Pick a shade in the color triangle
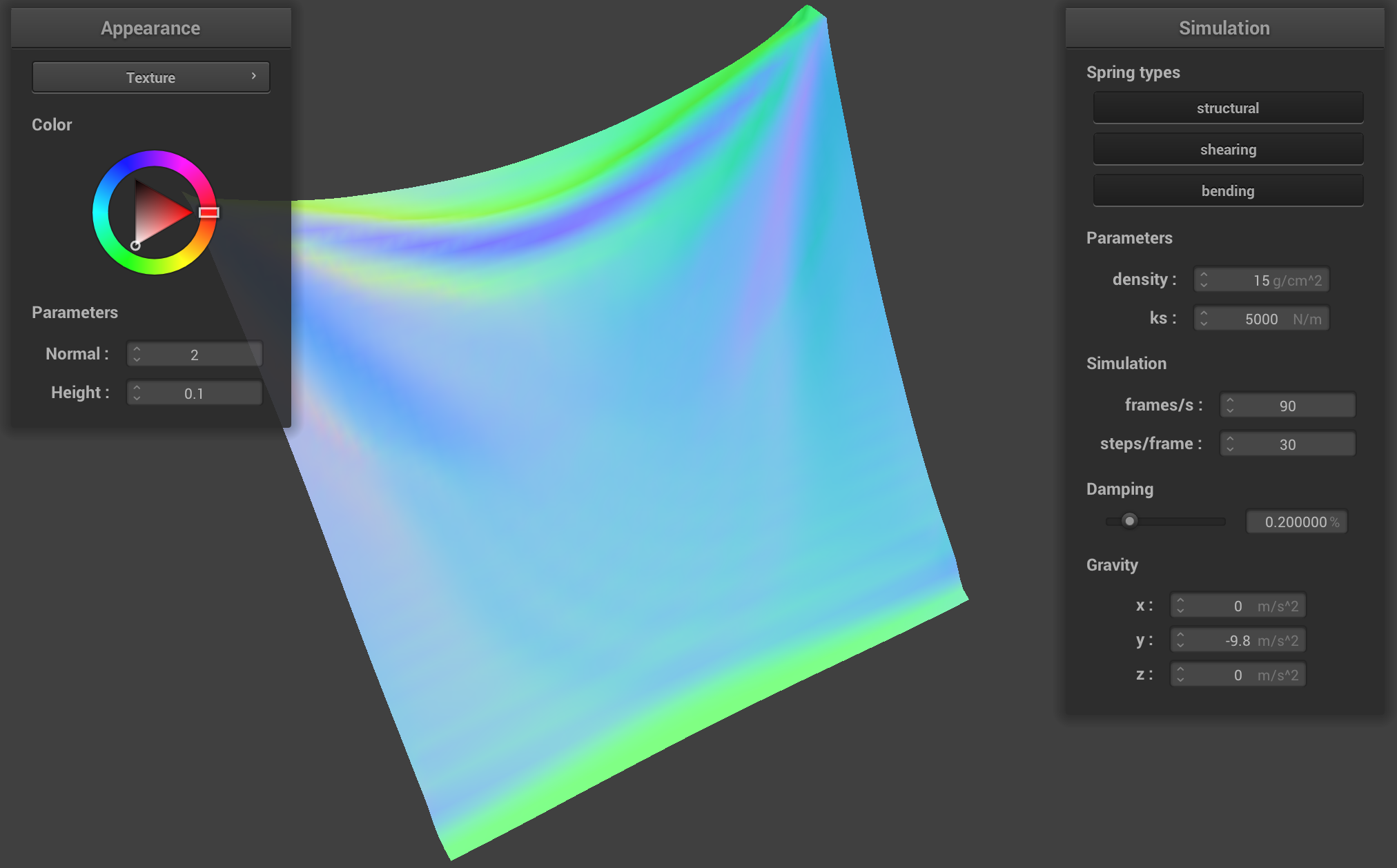This screenshot has width=1397, height=868. coord(155,213)
